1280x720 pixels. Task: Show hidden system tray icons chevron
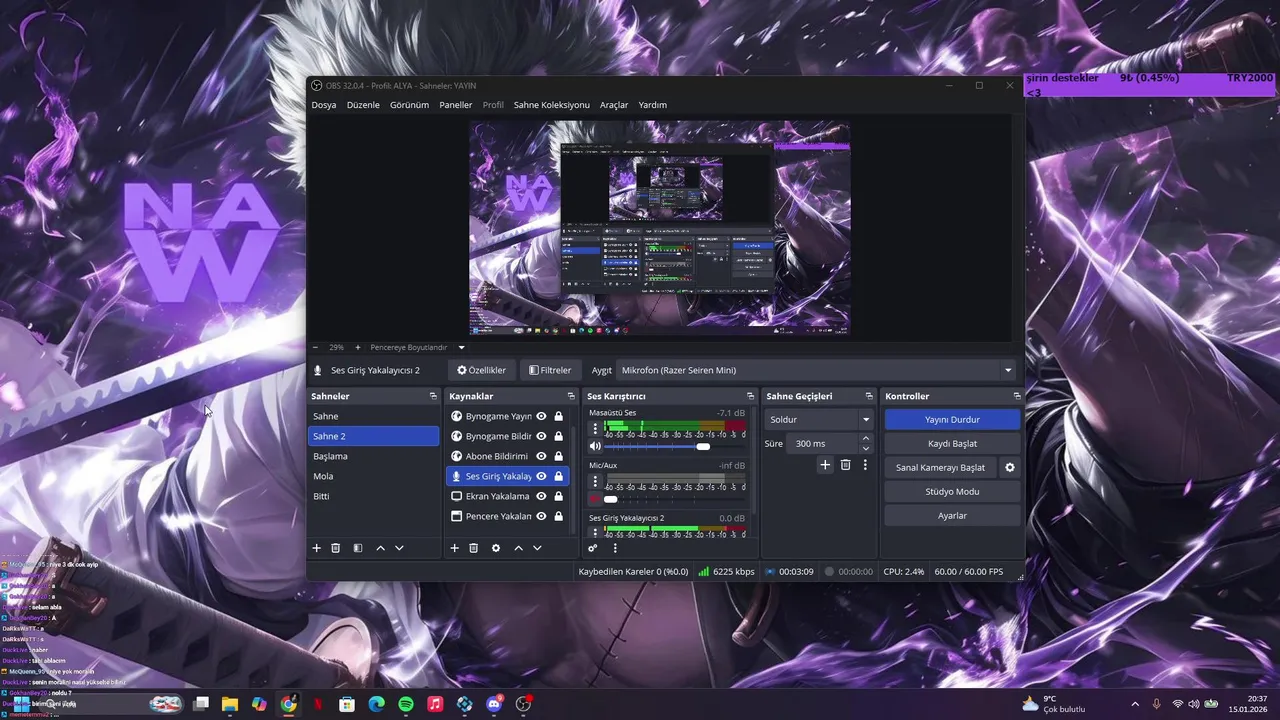[1135, 704]
